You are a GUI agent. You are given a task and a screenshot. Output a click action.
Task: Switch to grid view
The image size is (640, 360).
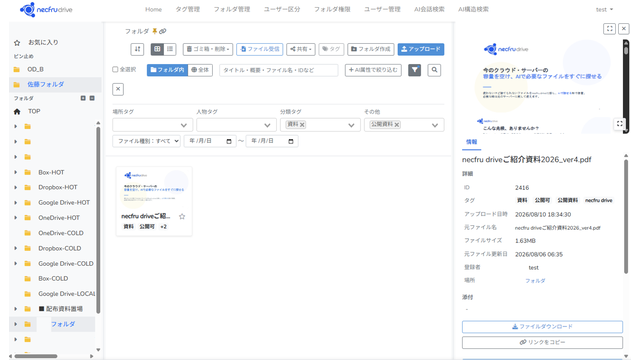click(x=157, y=49)
